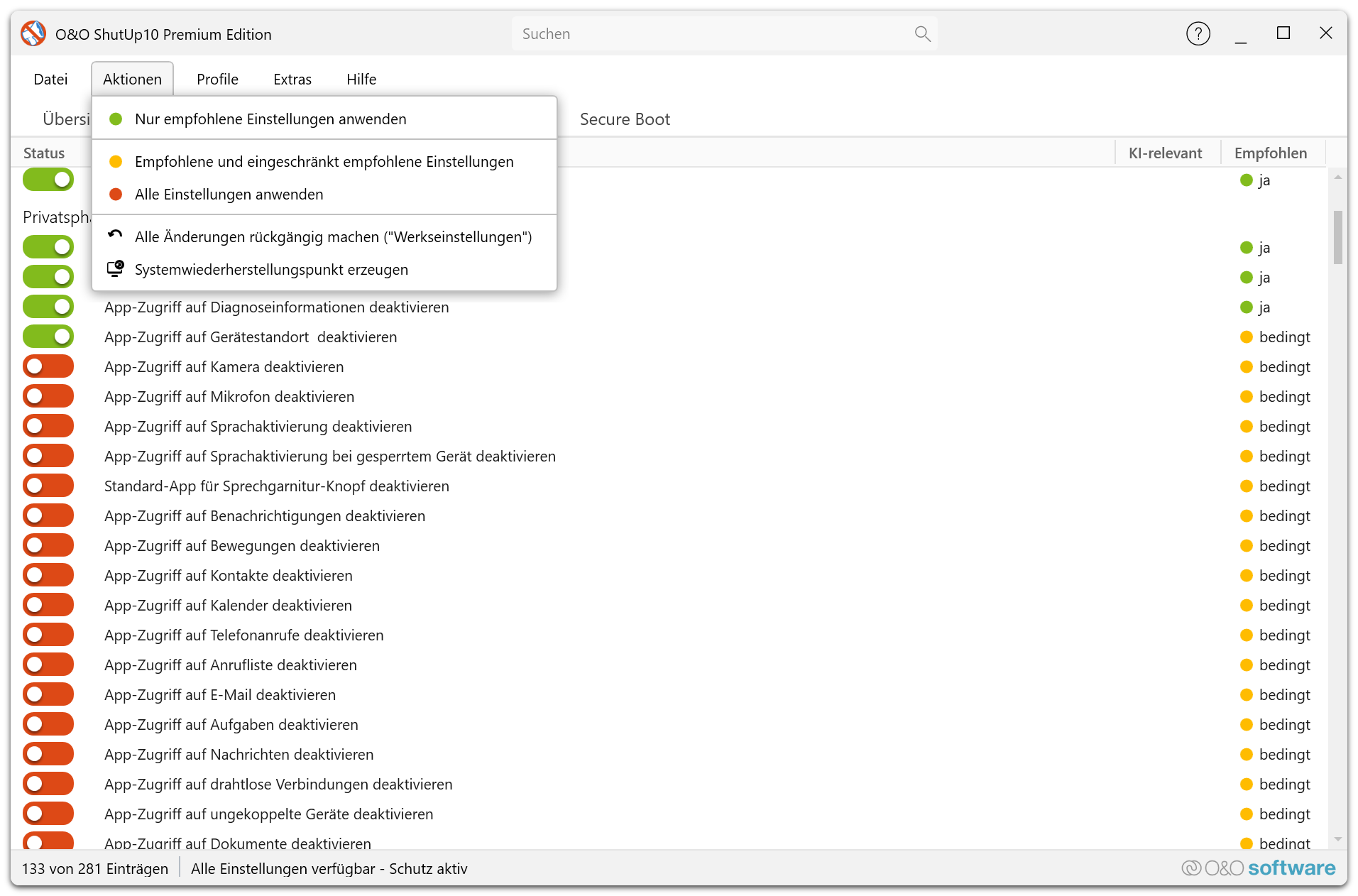Click the red dot beside 'Alle Einstellungen anwenden'
Image resolution: width=1358 pixels, height=896 pixels.
pos(116,194)
